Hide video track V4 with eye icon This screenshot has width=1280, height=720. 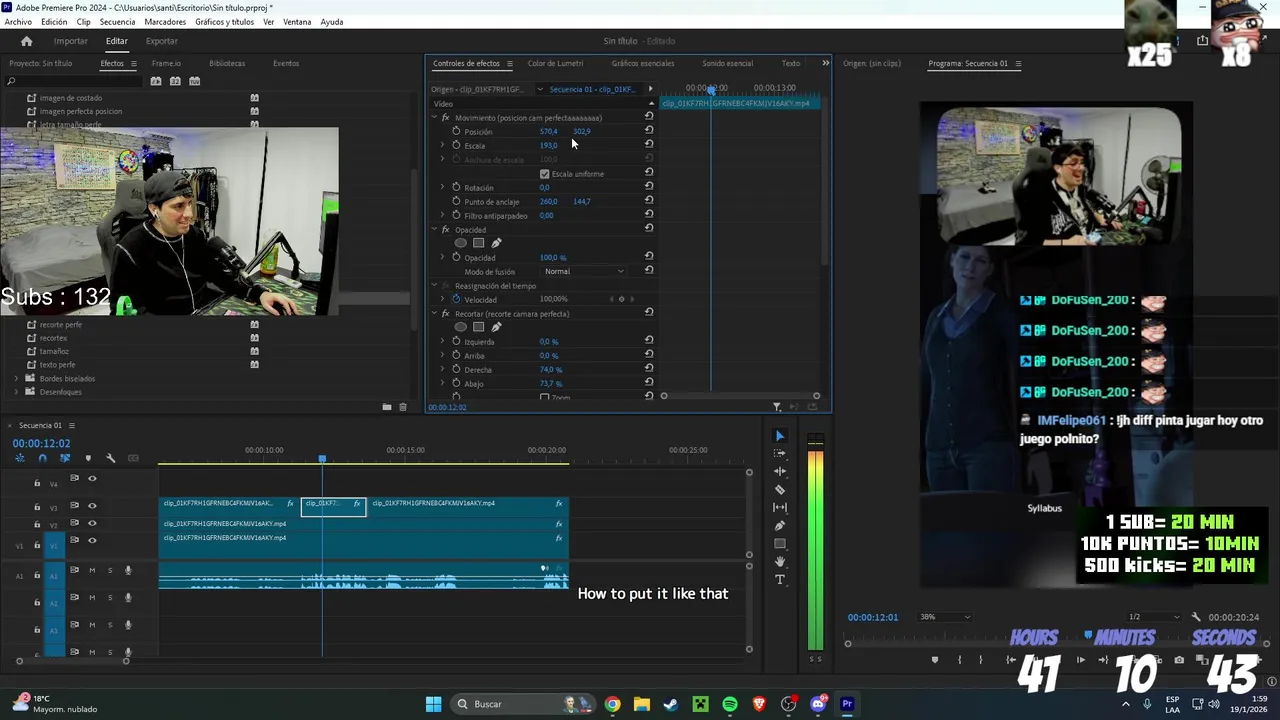(x=92, y=479)
